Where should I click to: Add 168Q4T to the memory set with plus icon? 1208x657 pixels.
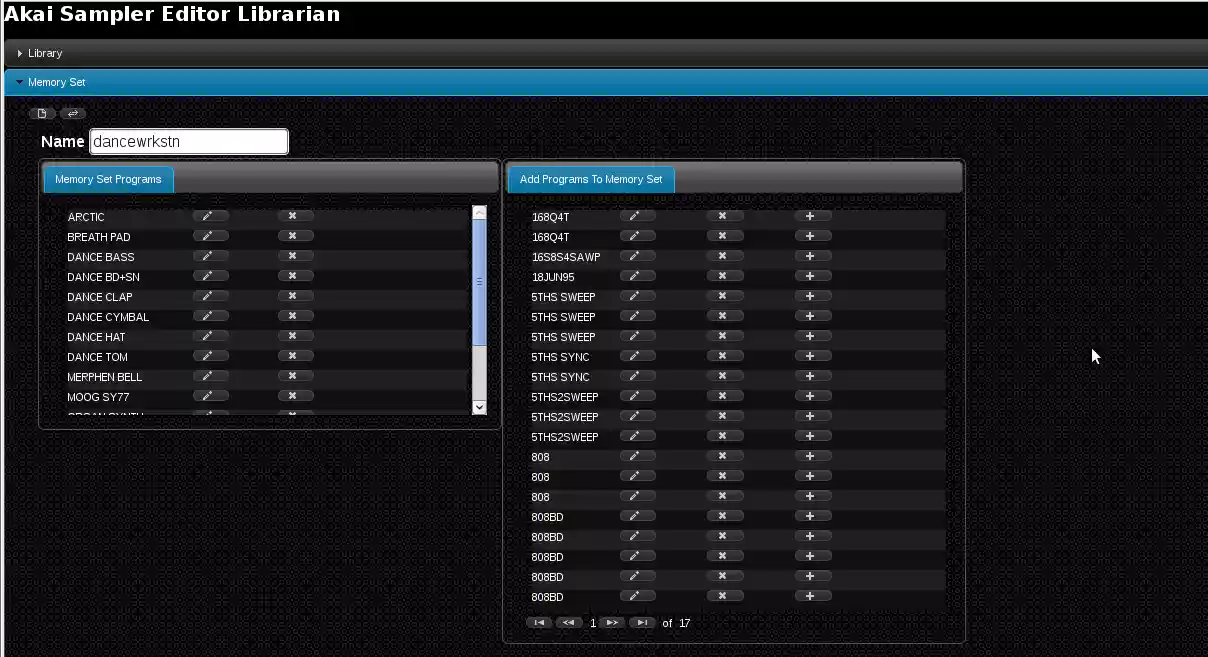coord(813,215)
